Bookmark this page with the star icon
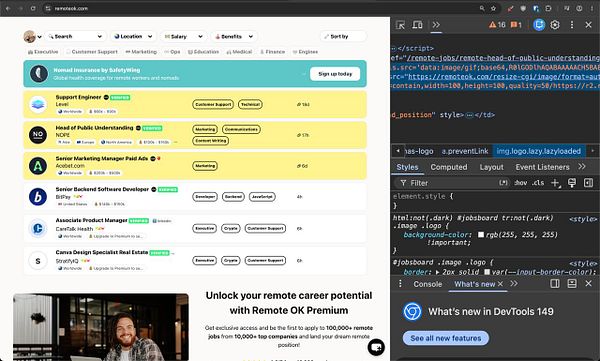The width and height of the screenshot is (600, 361). pyautogui.click(x=494, y=8)
